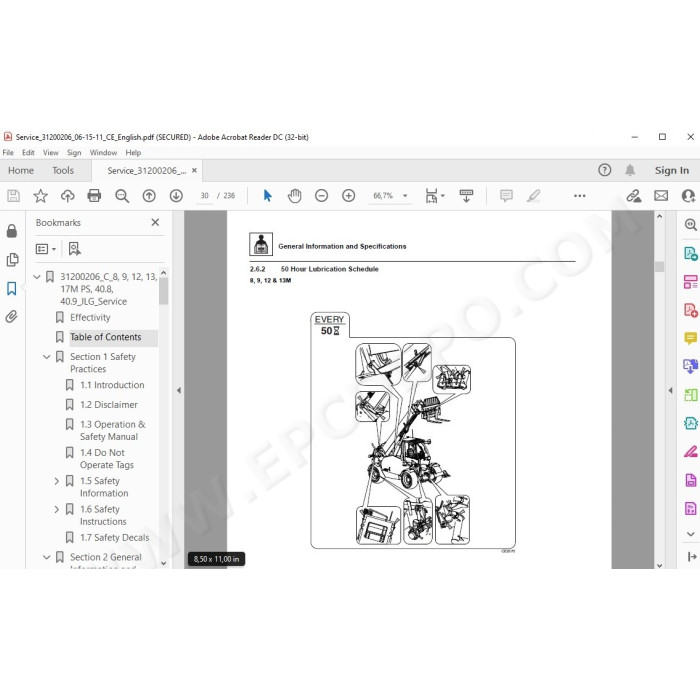Collapse Section 2 General bookmark
Viewport: 700px width, 700px height.
tap(46, 557)
